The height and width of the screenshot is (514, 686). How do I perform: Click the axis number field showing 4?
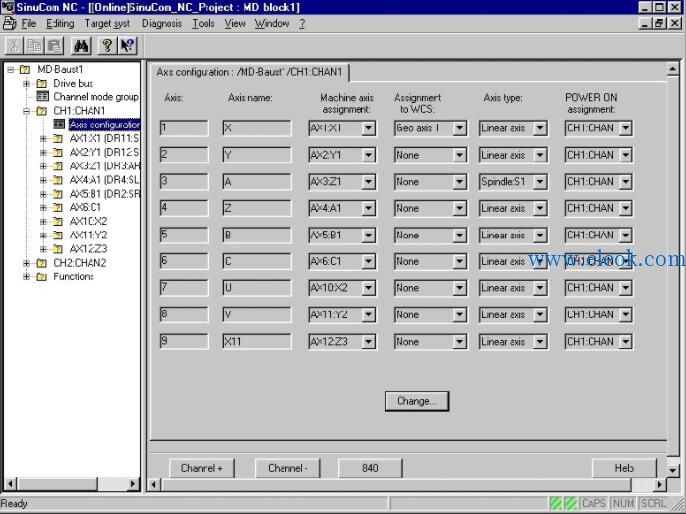pos(184,208)
